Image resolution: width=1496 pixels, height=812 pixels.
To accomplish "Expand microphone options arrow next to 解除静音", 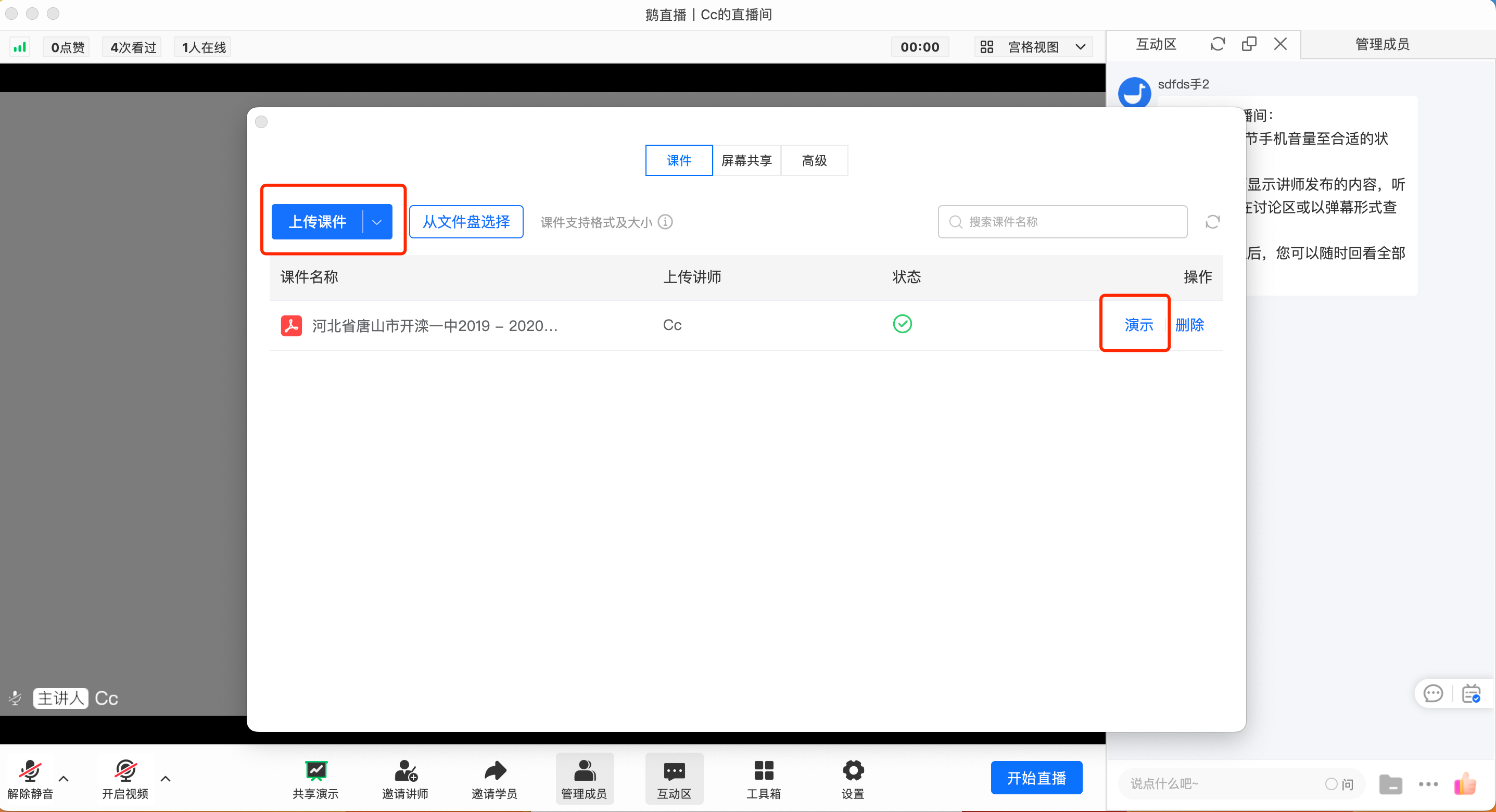I will pyautogui.click(x=64, y=778).
